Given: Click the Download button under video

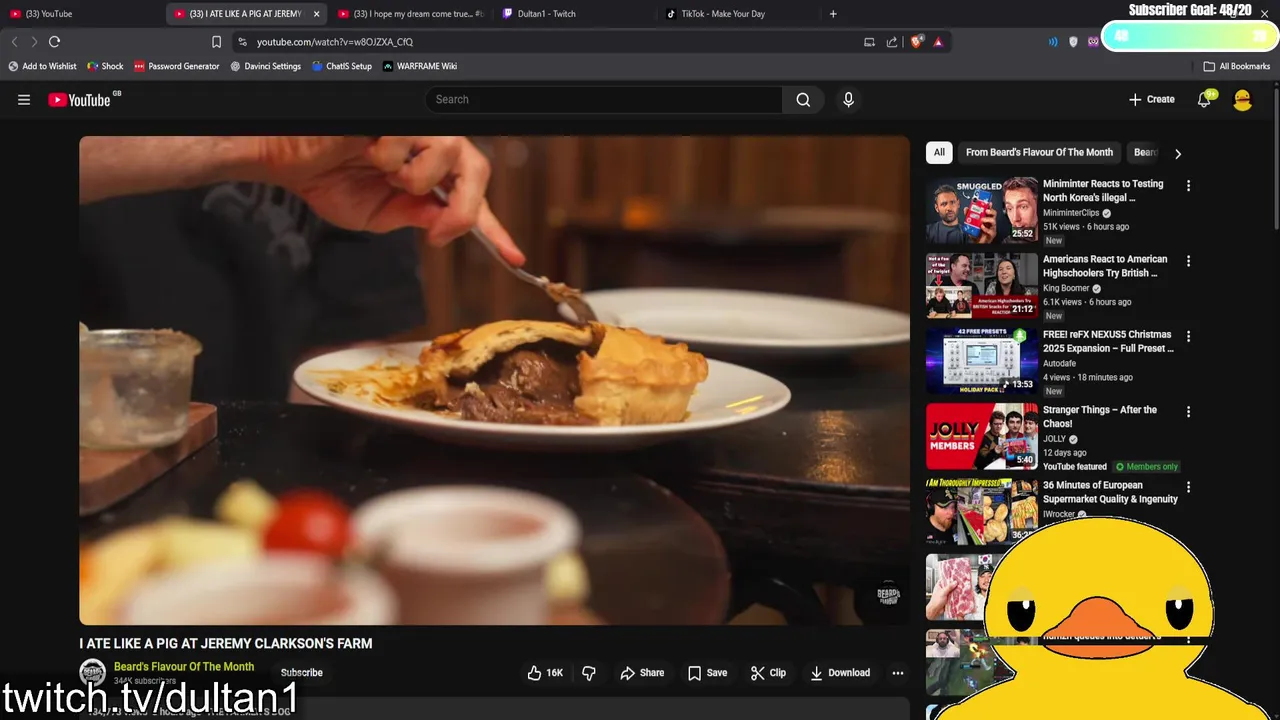Looking at the screenshot, I should coord(840,673).
